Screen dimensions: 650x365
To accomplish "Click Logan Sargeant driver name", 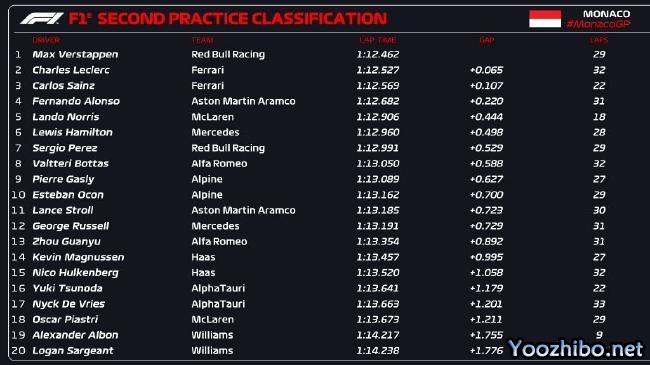I will (x=73, y=351).
